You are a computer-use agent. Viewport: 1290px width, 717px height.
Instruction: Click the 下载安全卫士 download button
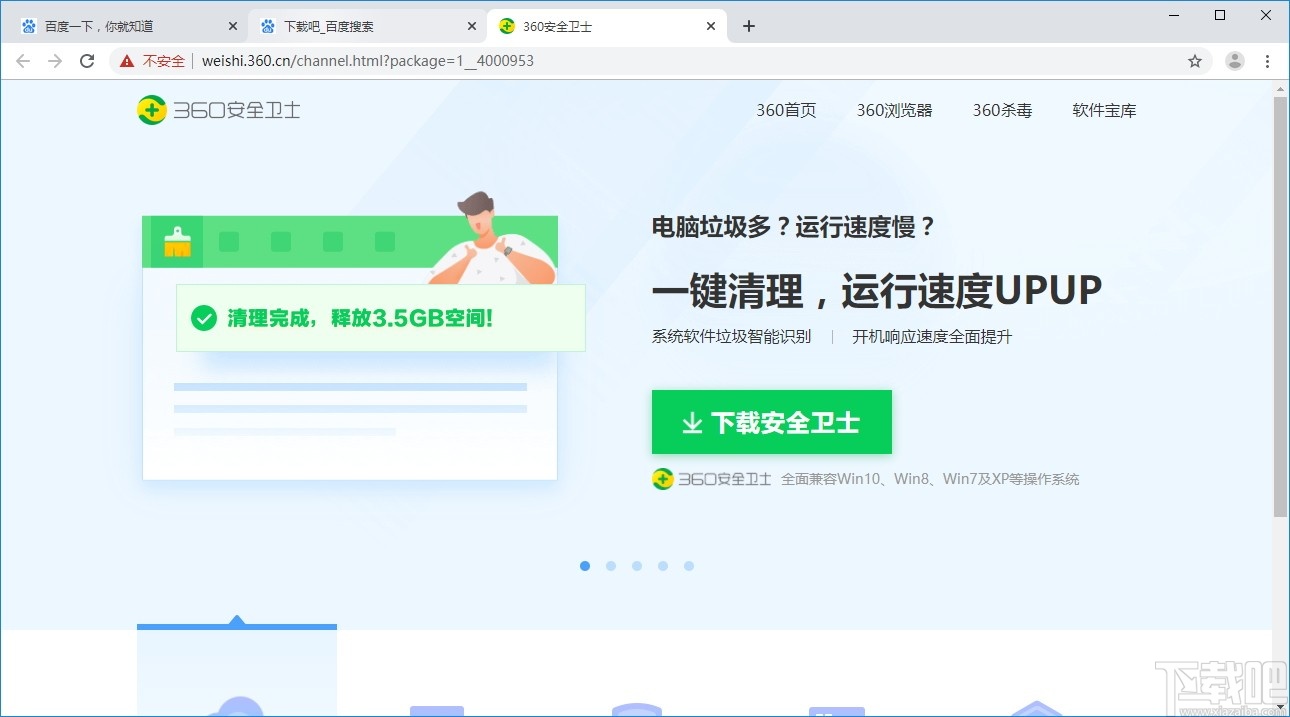tap(771, 422)
